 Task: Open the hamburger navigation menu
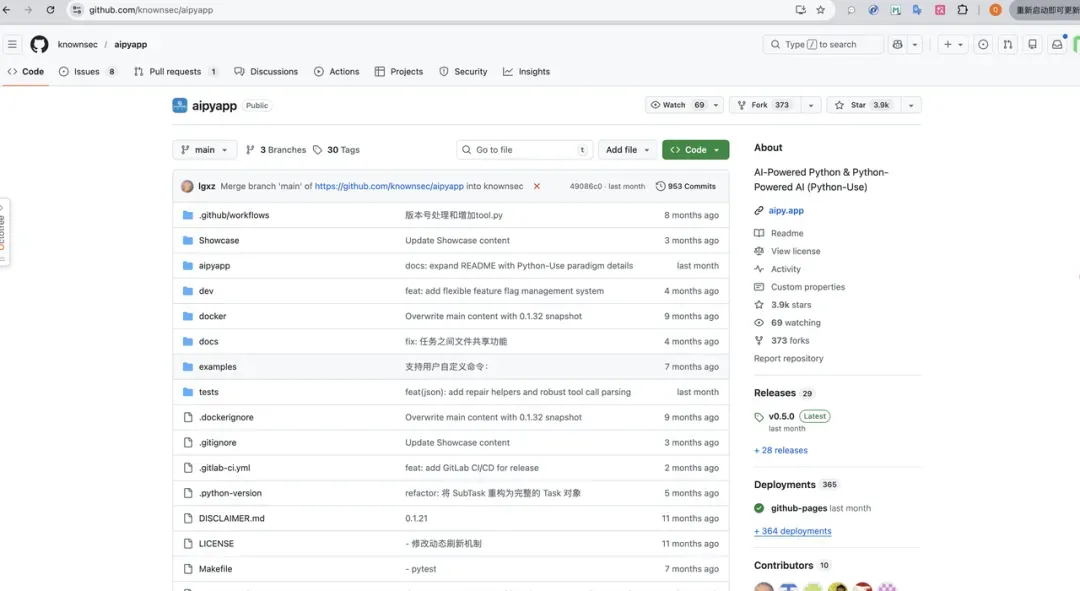(x=12, y=44)
